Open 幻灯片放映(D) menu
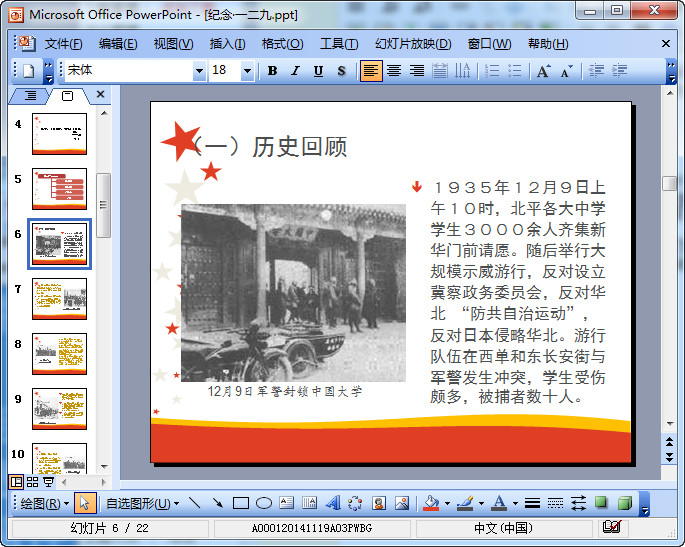The width and height of the screenshot is (685, 547). click(x=413, y=44)
